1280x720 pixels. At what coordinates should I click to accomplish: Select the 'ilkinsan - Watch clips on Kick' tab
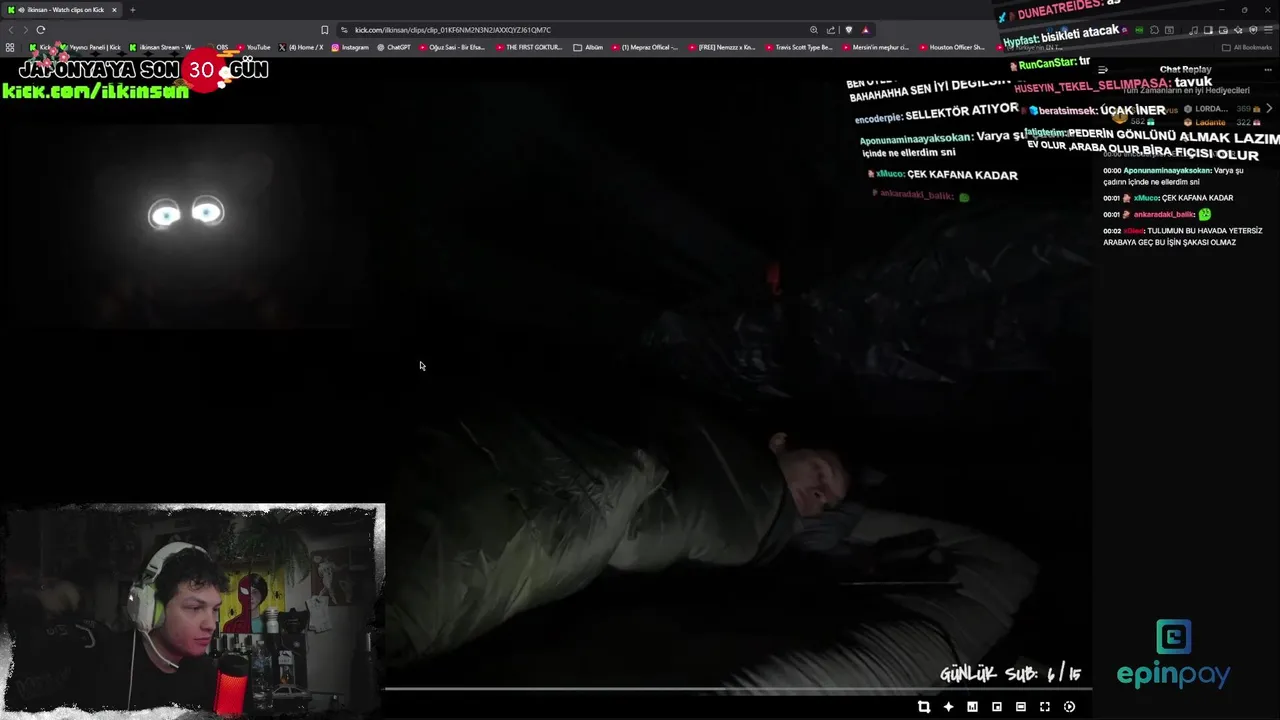(60, 10)
